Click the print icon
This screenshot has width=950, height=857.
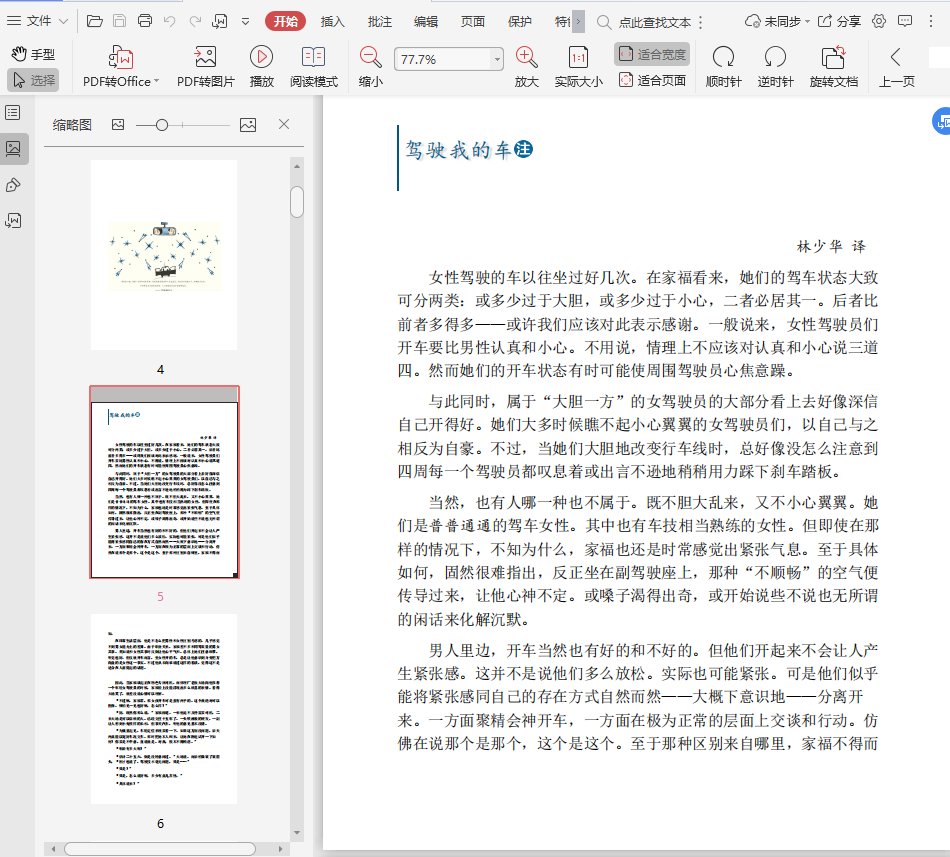(x=145, y=21)
